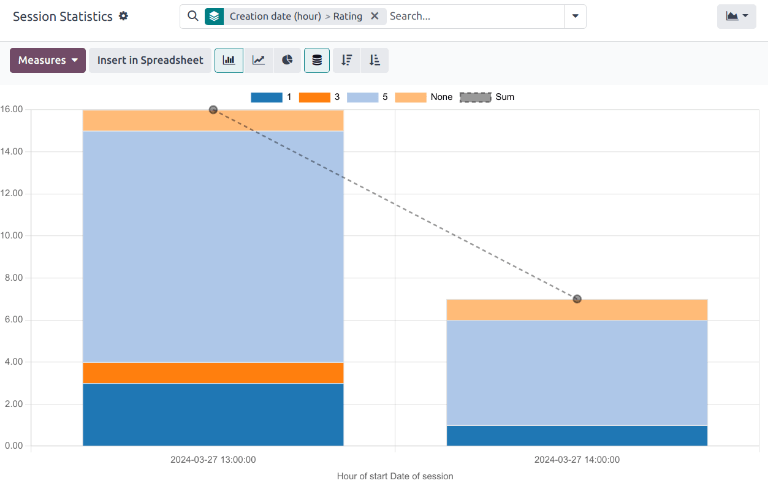Expand the search options dropdown arrow
768x486 pixels.
tap(574, 17)
